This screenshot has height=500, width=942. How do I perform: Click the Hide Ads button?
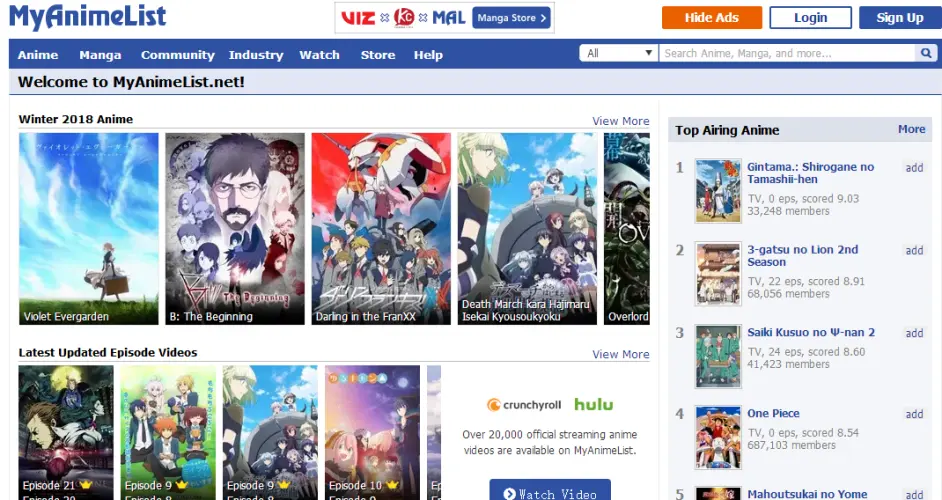click(712, 17)
